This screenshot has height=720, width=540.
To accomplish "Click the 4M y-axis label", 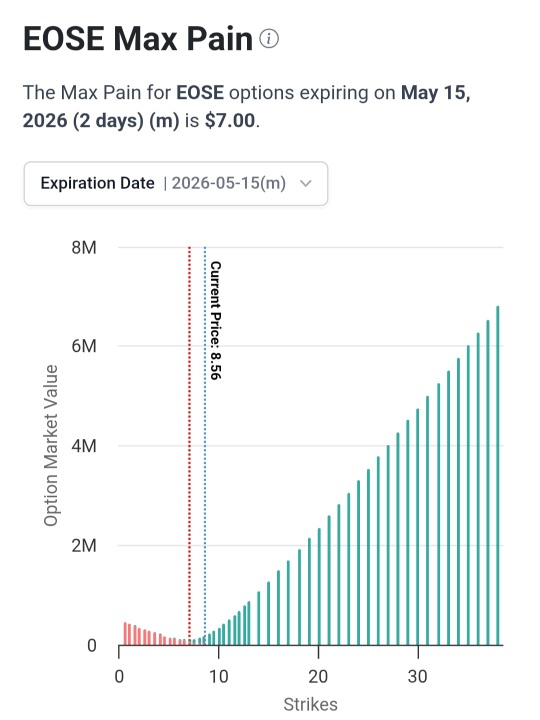I will (x=84, y=446).
